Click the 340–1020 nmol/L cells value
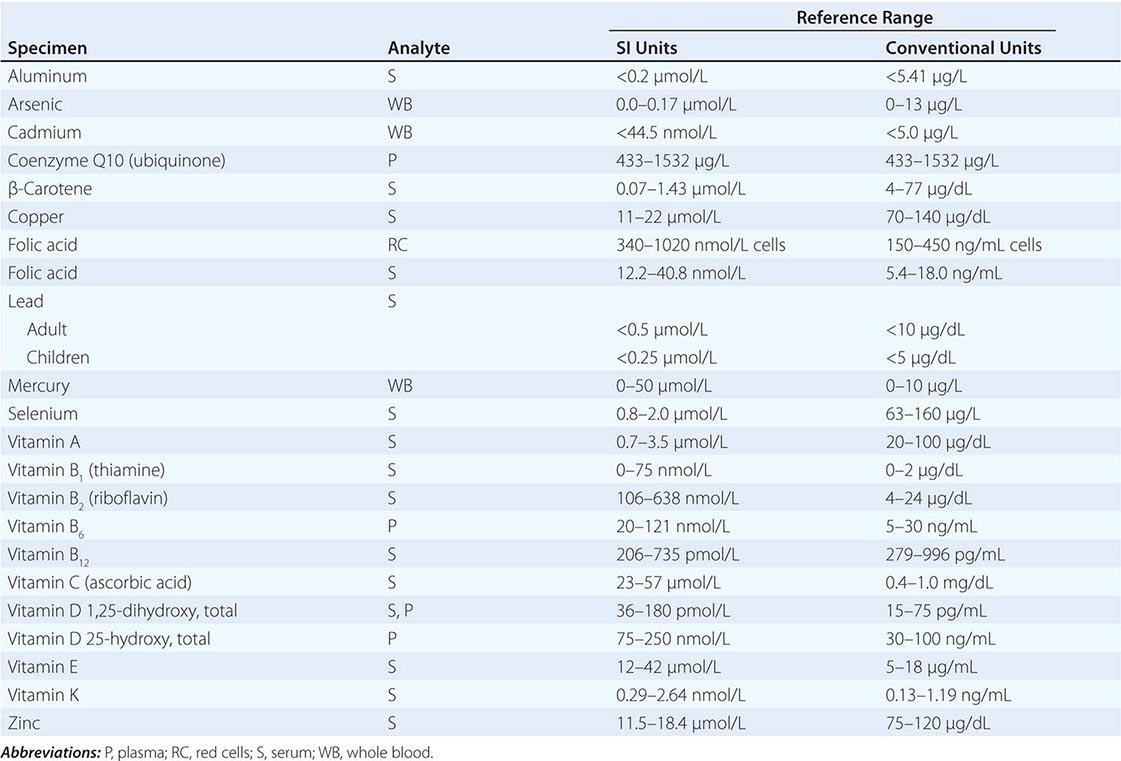The image size is (1121, 761). (x=700, y=245)
